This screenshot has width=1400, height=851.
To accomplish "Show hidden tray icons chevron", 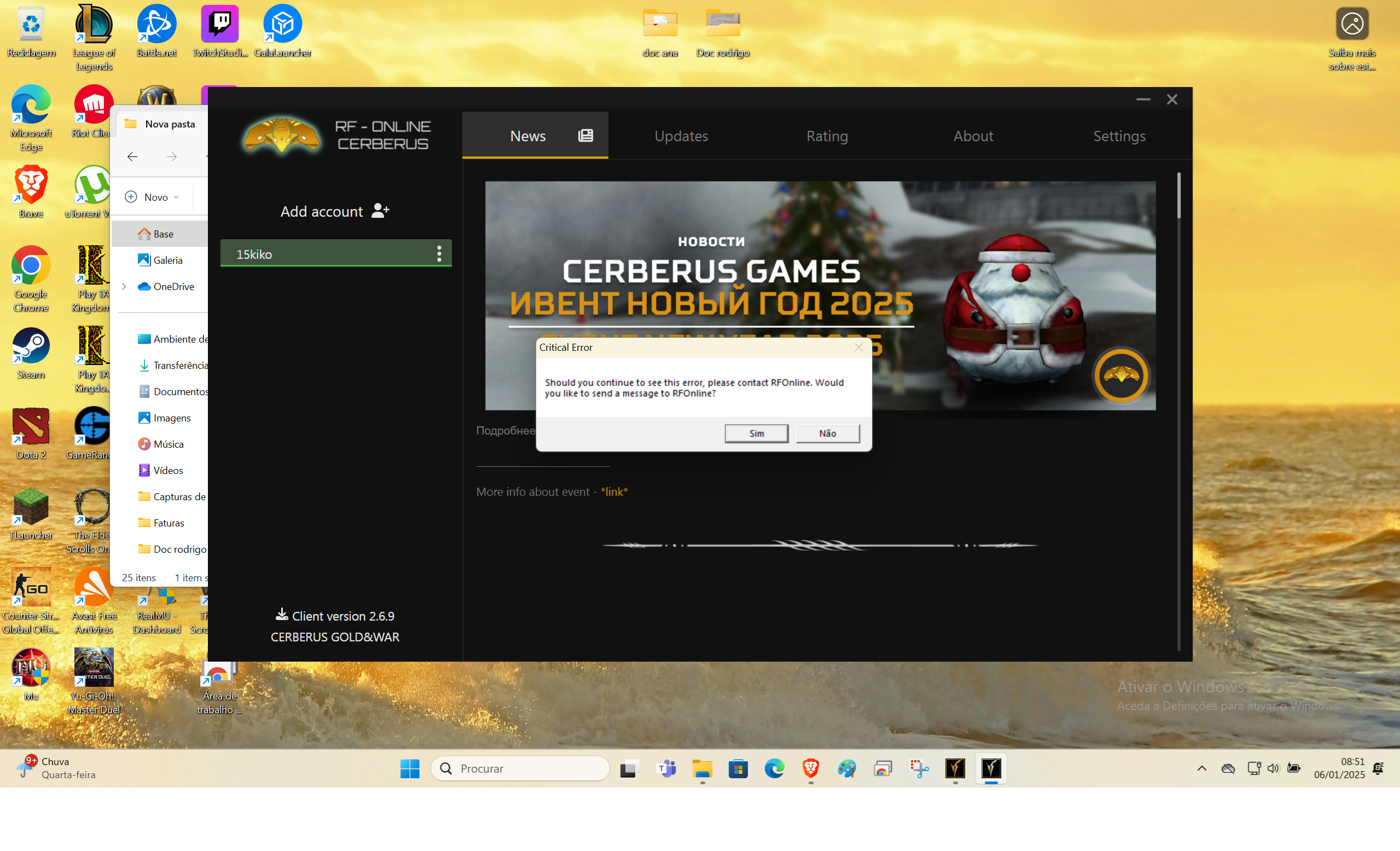I will click(x=1202, y=768).
